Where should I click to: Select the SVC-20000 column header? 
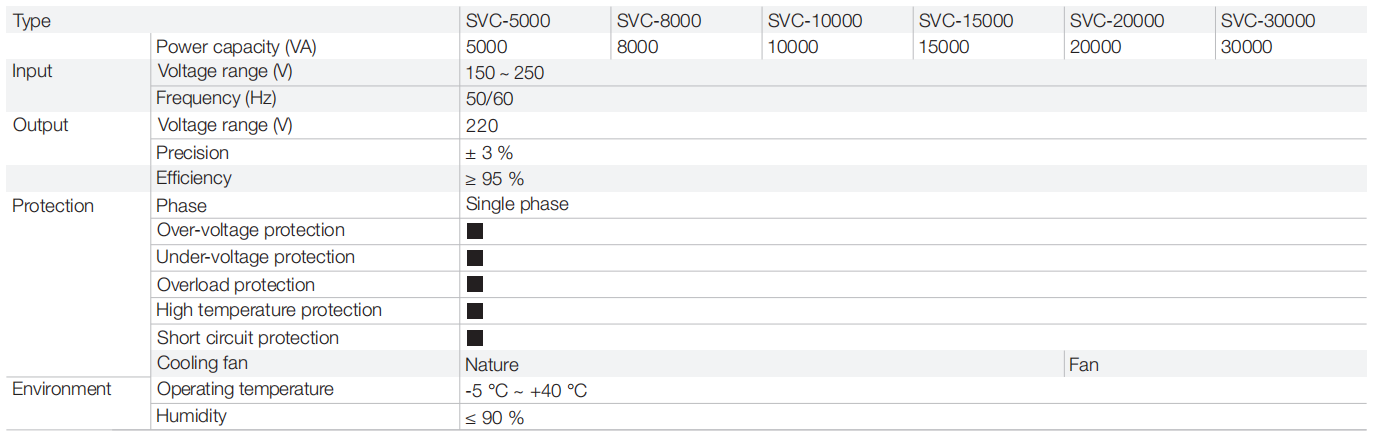(1117, 21)
